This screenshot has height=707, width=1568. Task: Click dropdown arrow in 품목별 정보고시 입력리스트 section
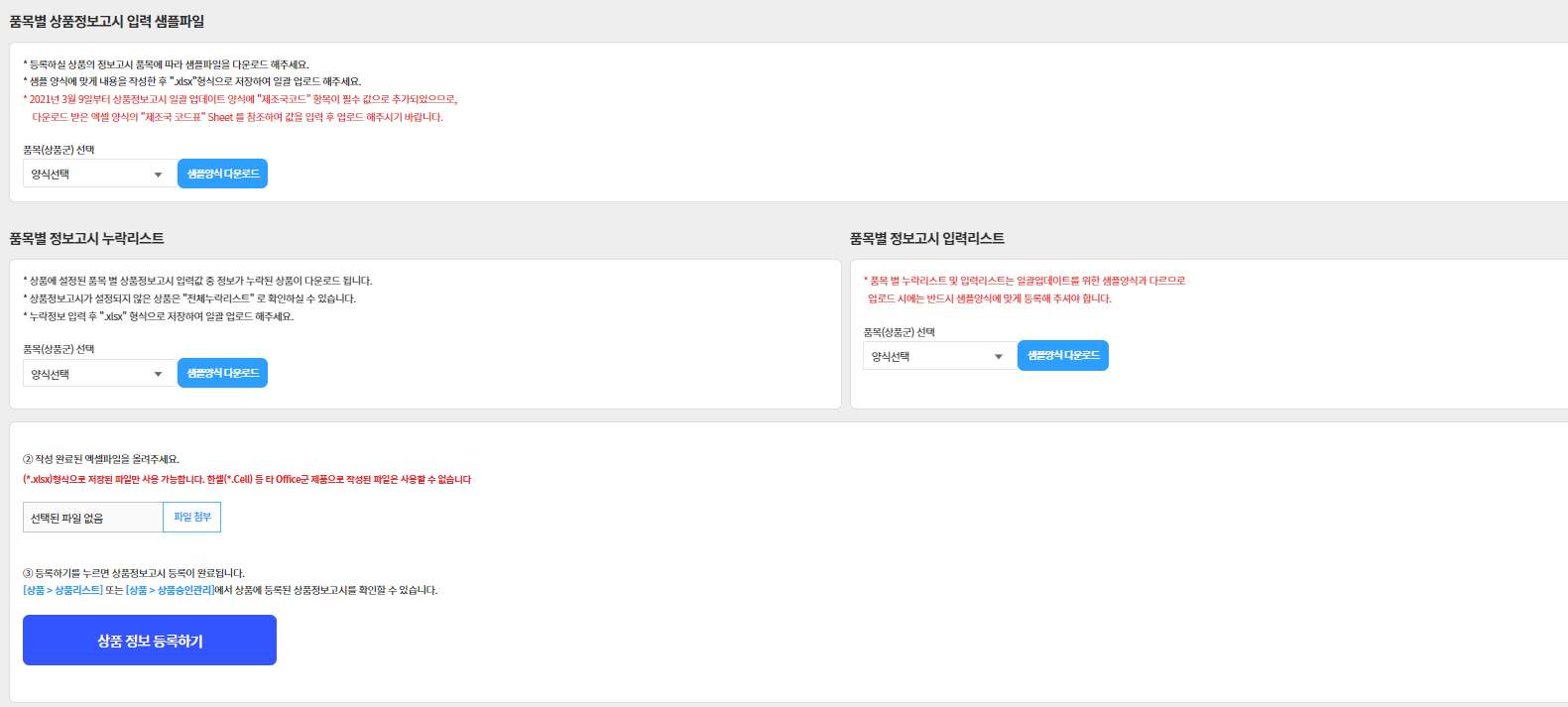998,357
